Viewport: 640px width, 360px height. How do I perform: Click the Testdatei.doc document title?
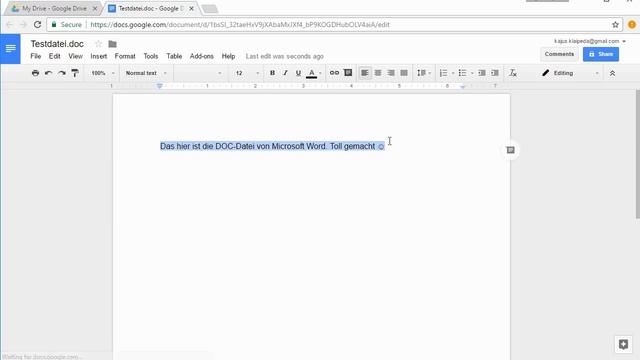tap(57, 44)
